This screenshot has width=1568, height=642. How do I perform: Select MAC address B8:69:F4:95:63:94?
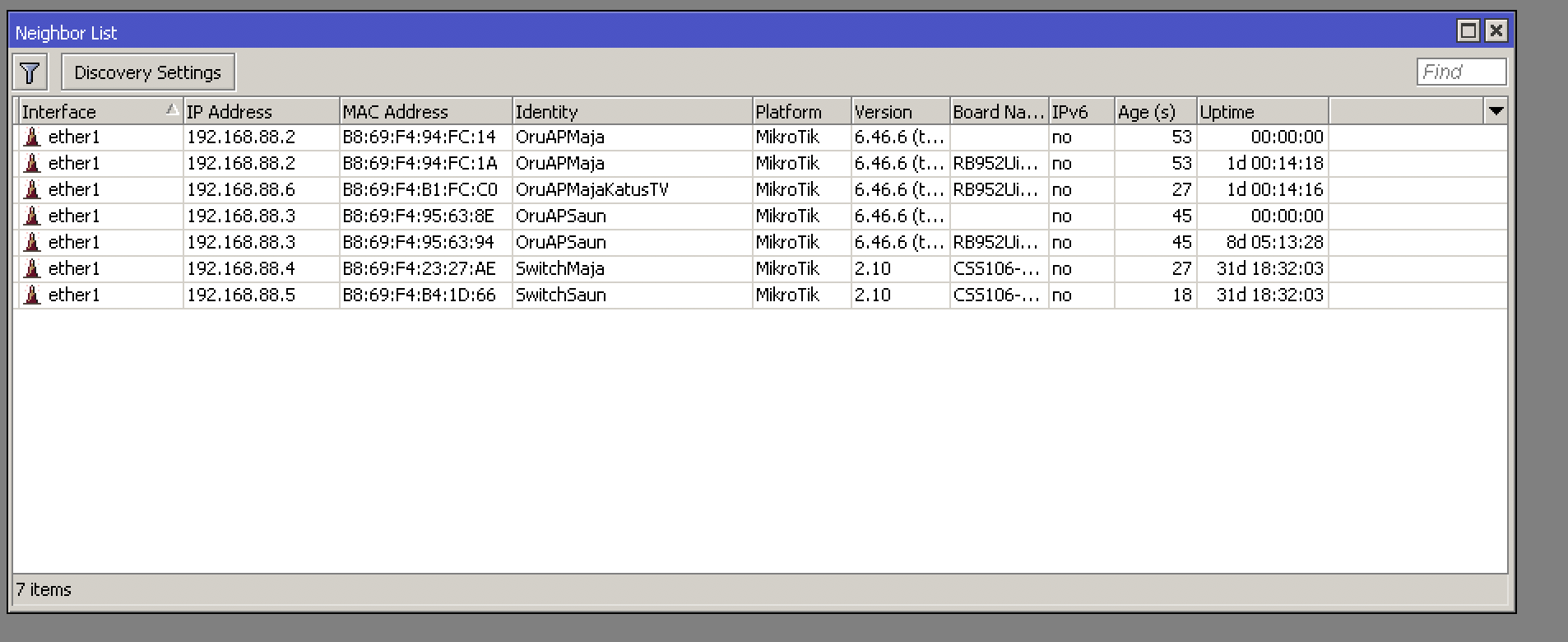[x=419, y=242]
